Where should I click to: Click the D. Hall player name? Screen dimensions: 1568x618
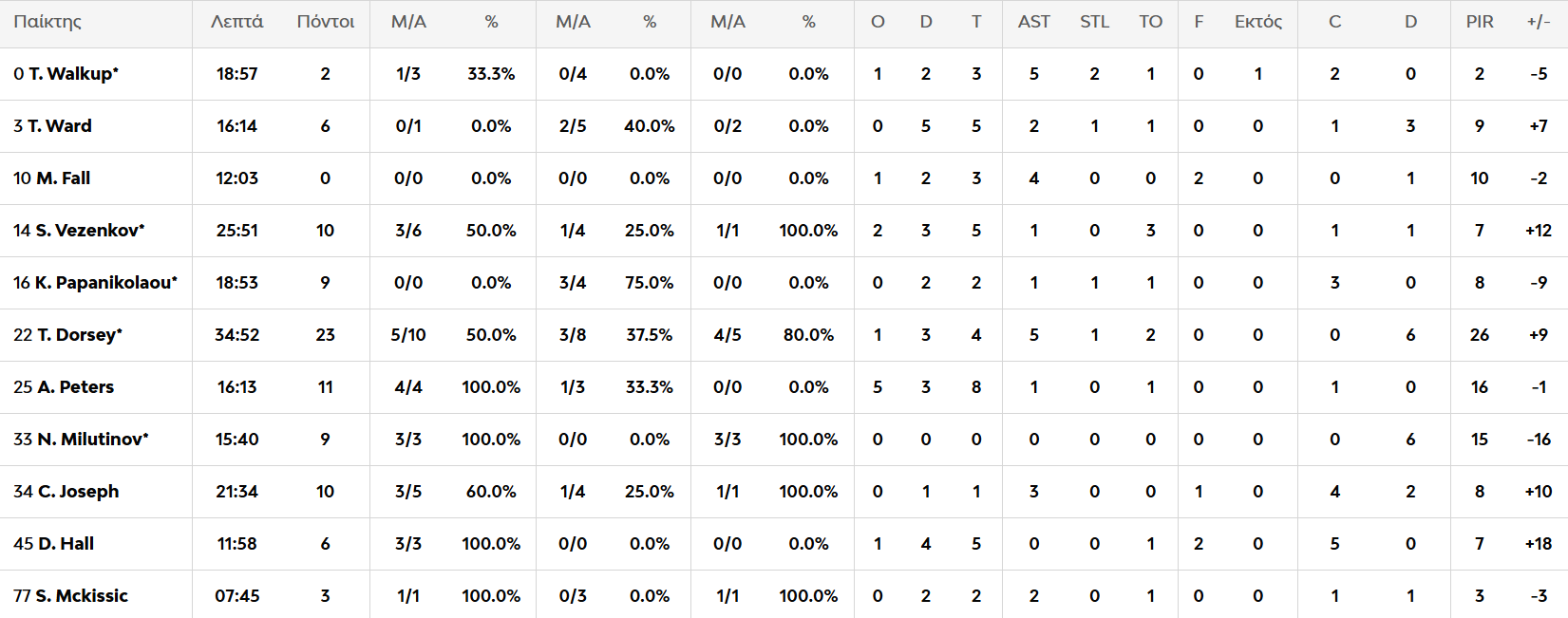tap(66, 544)
